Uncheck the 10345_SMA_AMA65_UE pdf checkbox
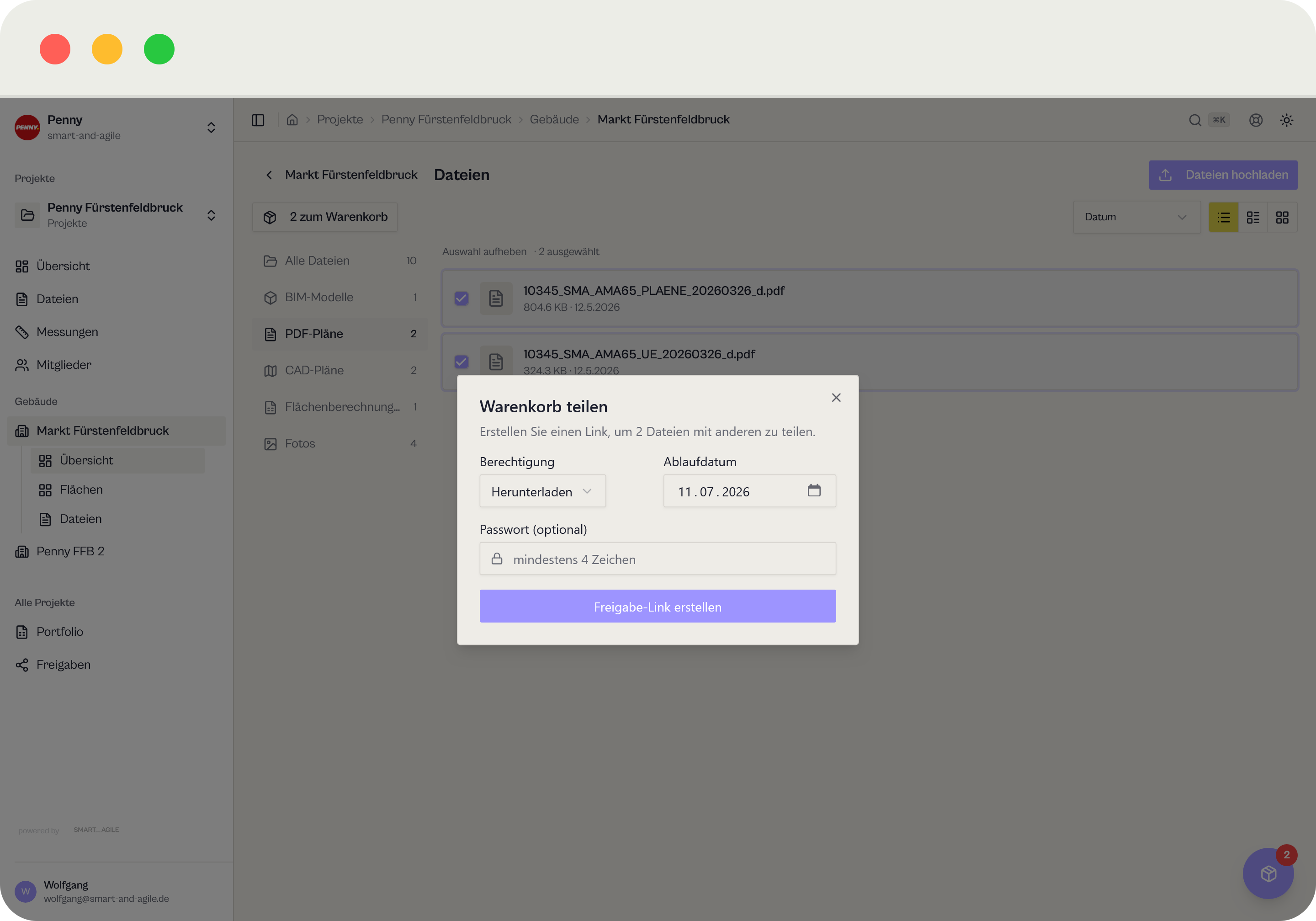Screen dimensions: 1316x921 (x=462, y=361)
